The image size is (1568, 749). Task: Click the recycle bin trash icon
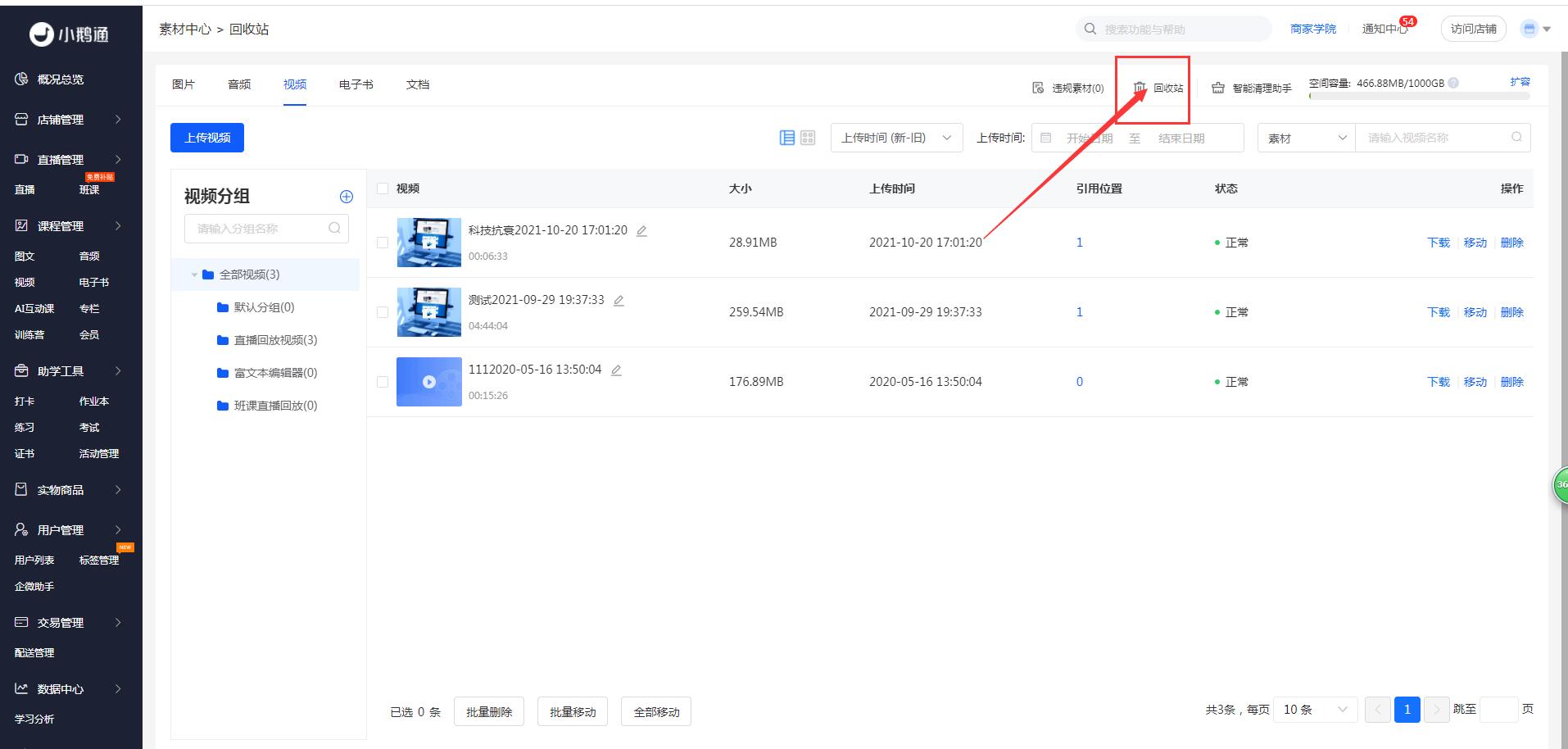click(x=1140, y=88)
